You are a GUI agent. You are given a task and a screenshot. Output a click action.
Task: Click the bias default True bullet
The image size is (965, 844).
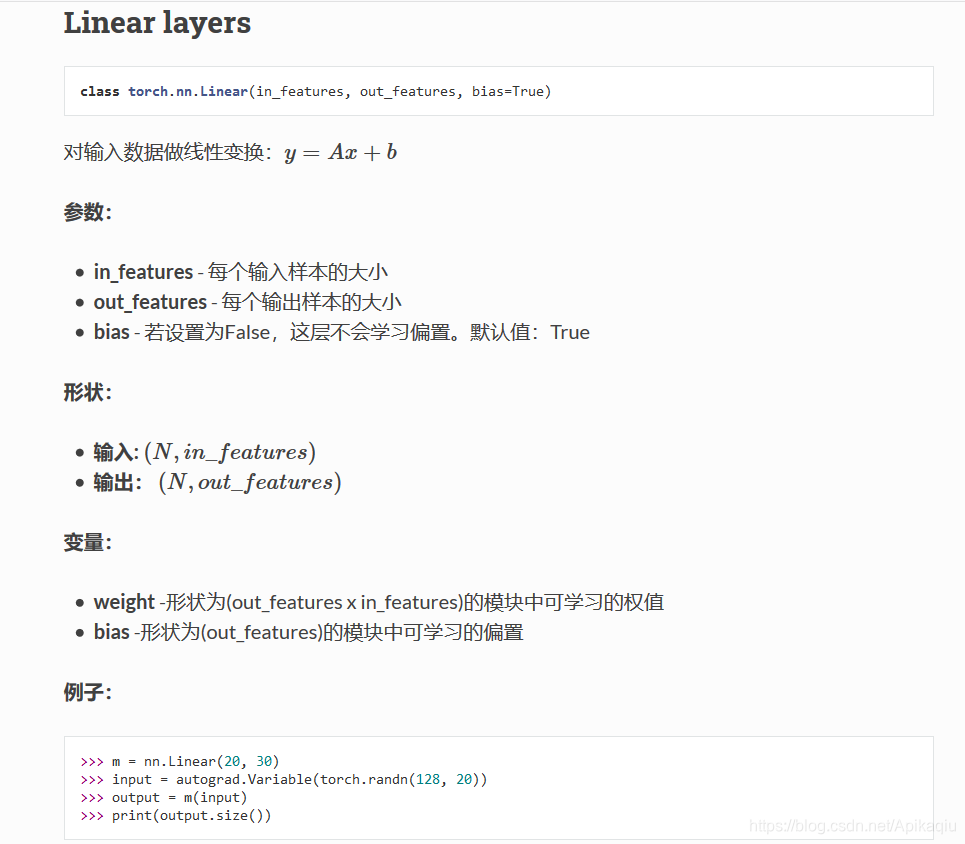click(342, 332)
